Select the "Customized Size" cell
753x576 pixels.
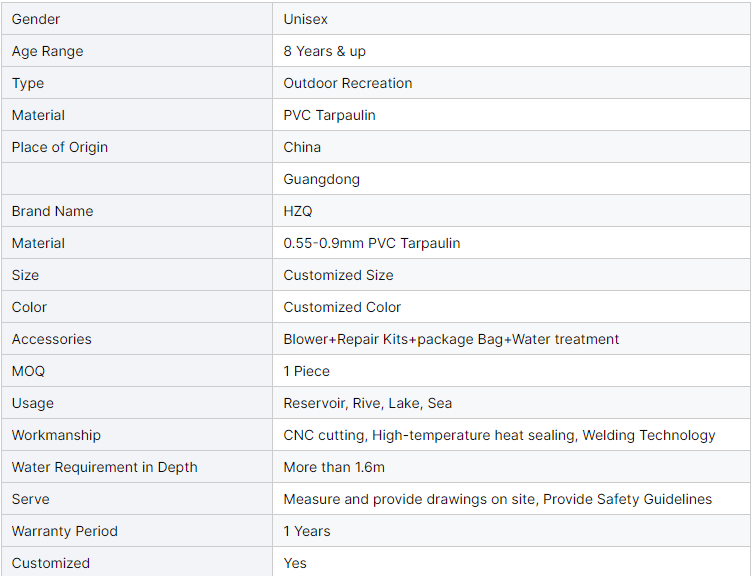coord(338,275)
